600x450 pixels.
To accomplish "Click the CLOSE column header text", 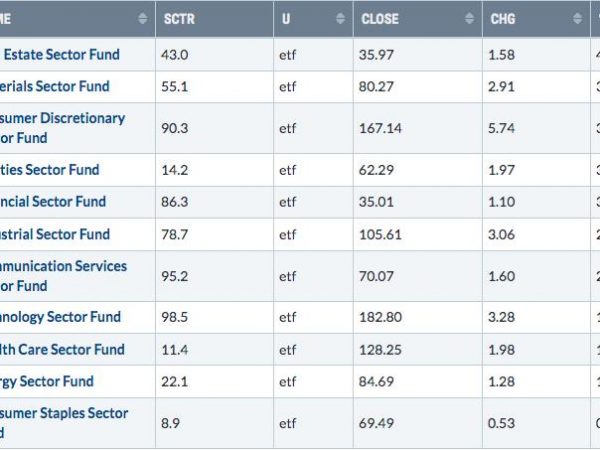I will [380, 19].
